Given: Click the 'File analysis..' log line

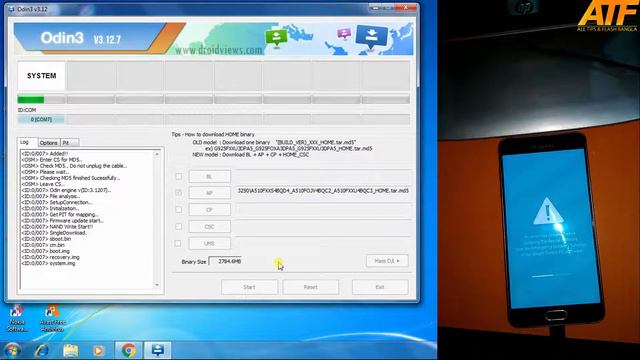Looking at the screenshot, I should point(51,196).
